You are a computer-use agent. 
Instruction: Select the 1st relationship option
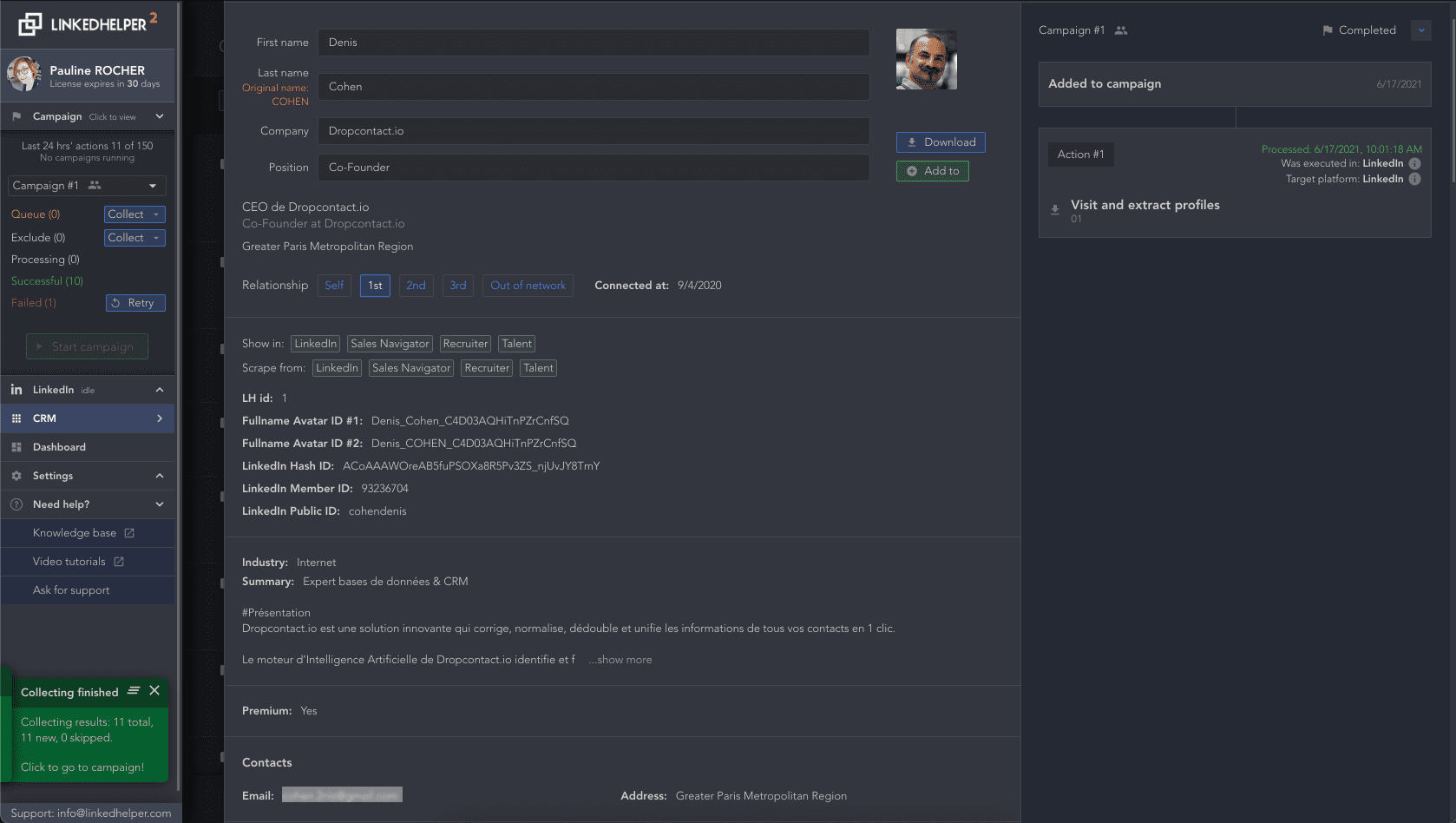pyautogui.click(x=375, y=286)
